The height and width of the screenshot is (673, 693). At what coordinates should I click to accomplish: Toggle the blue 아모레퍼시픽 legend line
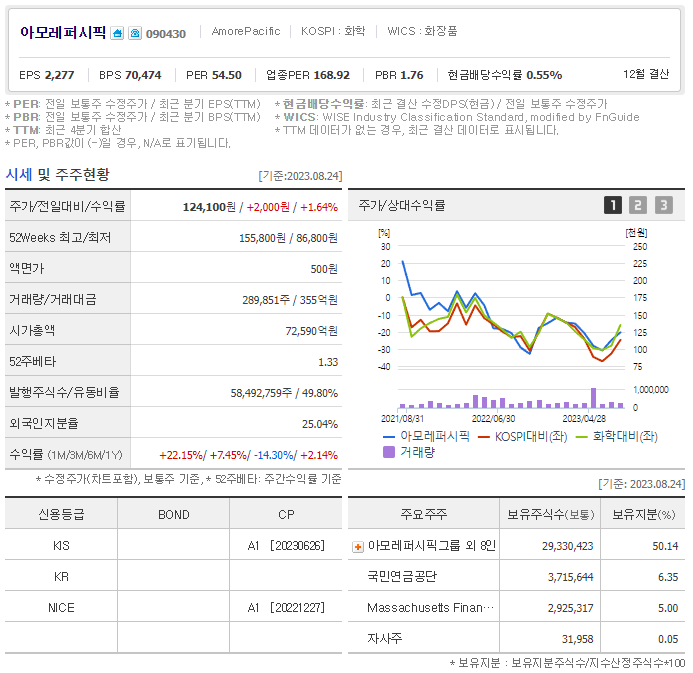point(426,437)
